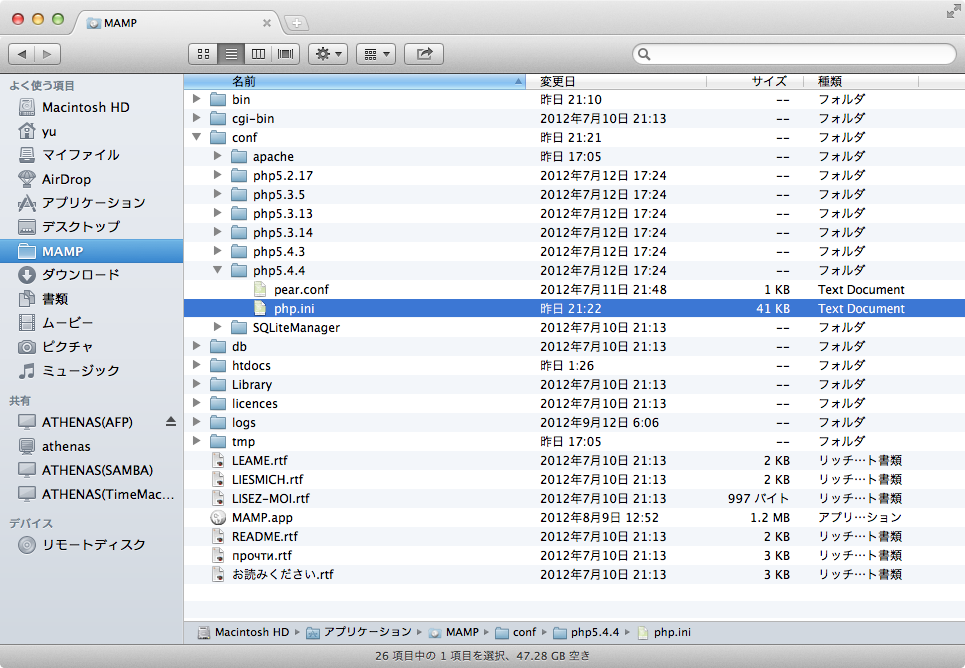The image size is (965, 668).
Task: Open Macintosh HD in the sidebar
Action: [92, 107]
